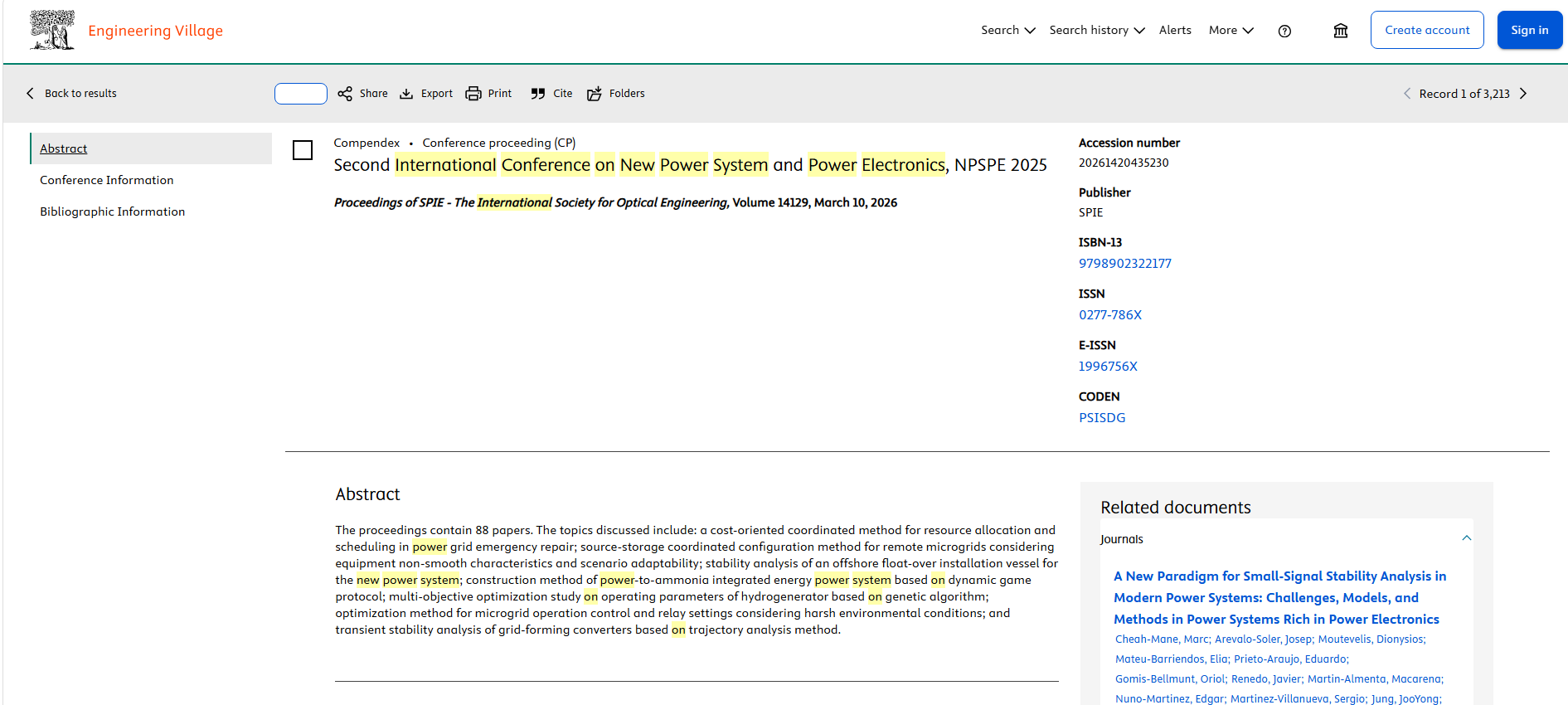Click the institution building icon
The image size is (1568, 705).
pos(1341,31)
